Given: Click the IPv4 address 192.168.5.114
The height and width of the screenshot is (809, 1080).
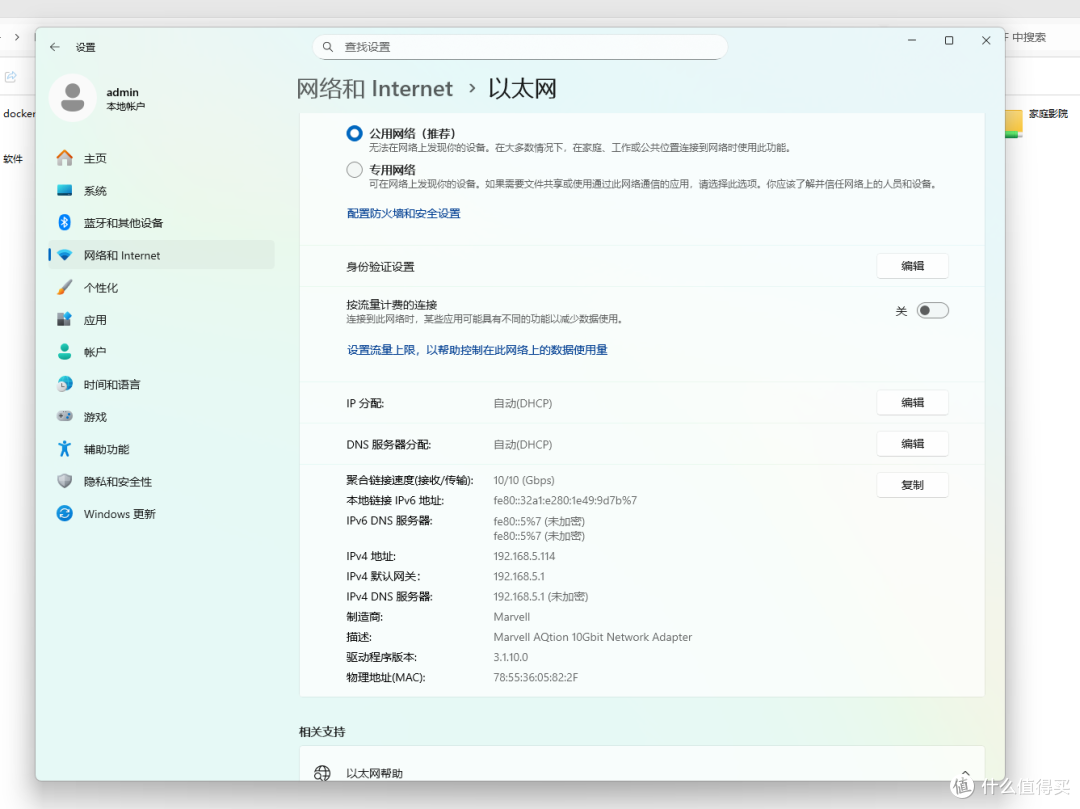Looking at the screenshot, I should (524, 556).
